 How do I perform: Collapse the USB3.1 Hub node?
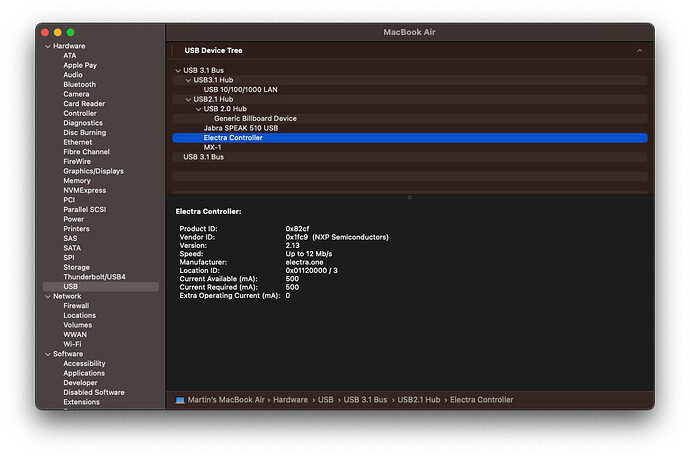[x=188, y=80]
